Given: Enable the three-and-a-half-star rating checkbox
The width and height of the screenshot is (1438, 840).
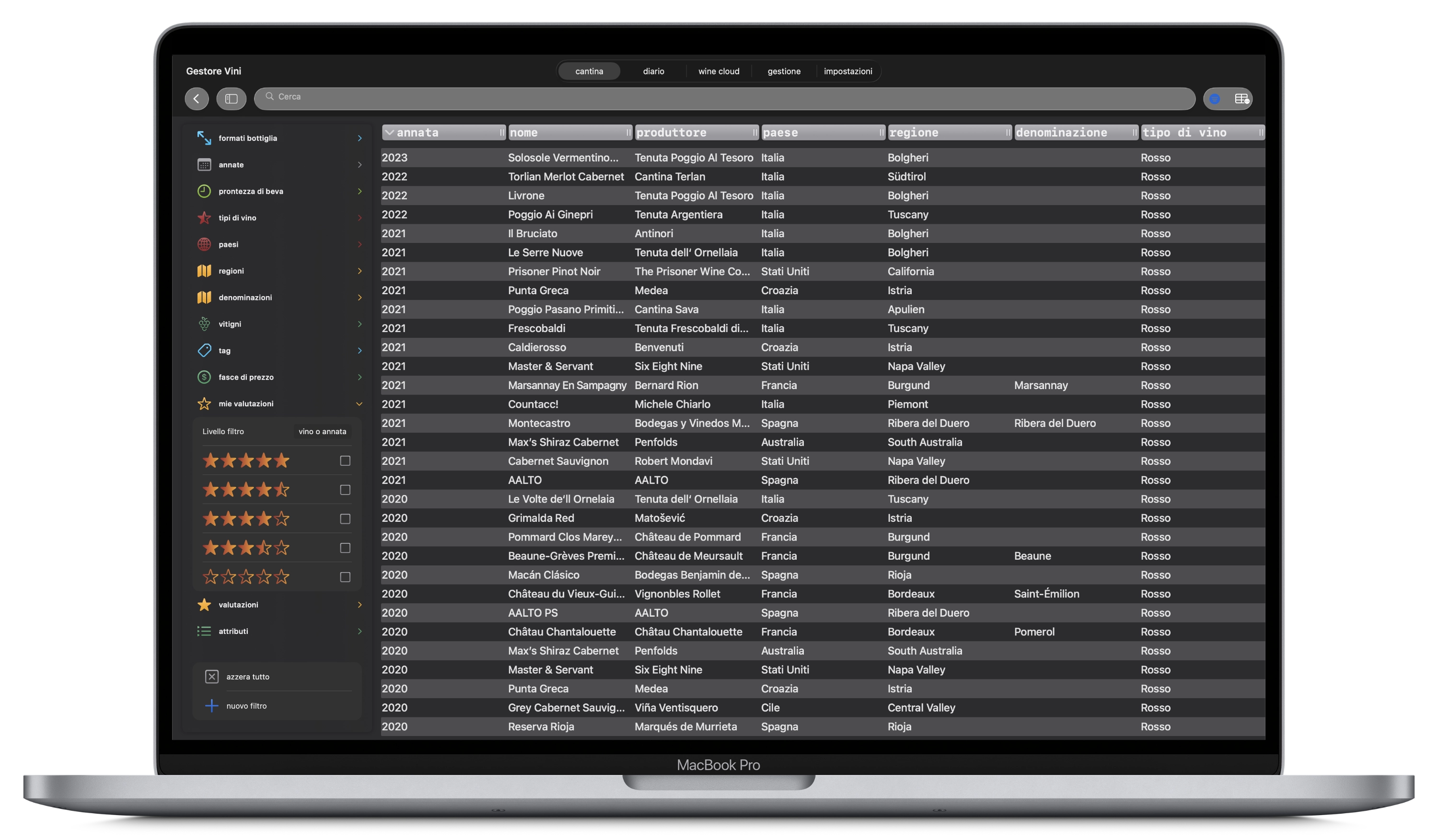Looking at the screenshot, I should 345,548.
